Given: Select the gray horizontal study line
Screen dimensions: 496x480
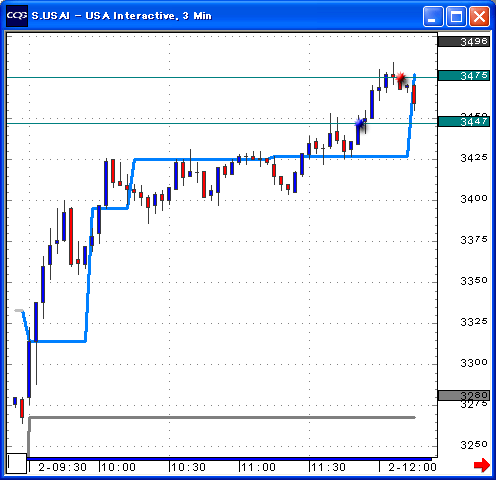Looking at the screenshot, I should click(x=222, y=417).
